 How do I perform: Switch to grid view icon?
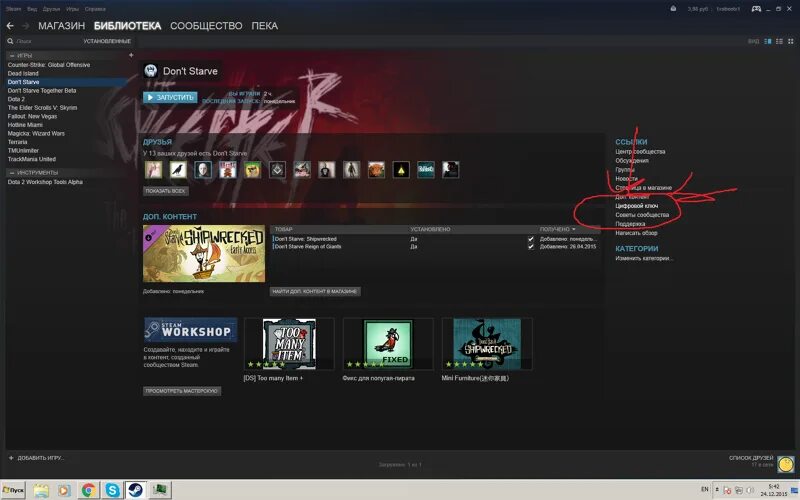[791, 41]
